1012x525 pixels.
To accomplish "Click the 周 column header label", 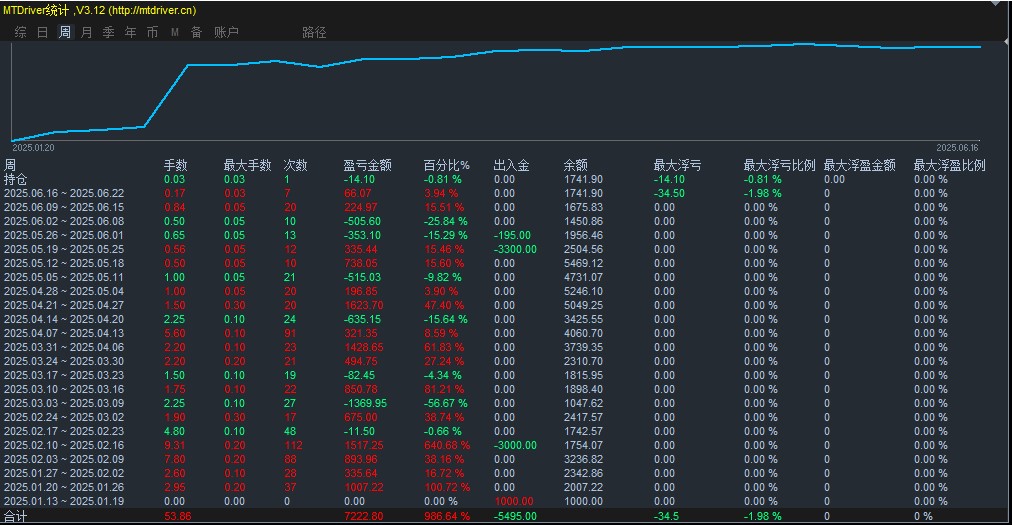I will 10,165.
